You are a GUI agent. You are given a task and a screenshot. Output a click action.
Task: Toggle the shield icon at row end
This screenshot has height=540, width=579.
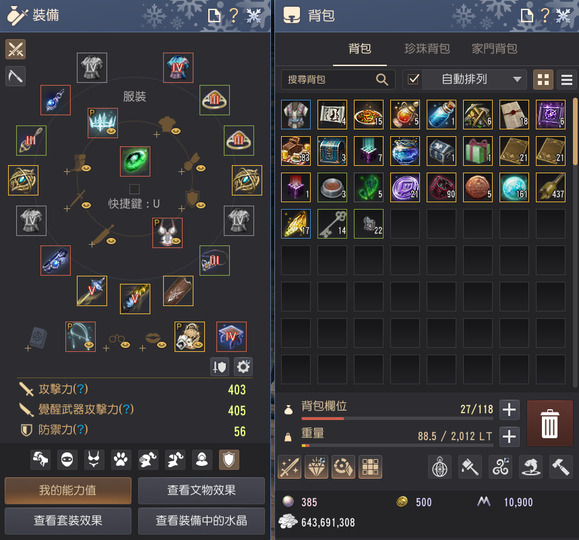(x=229, y=460)
